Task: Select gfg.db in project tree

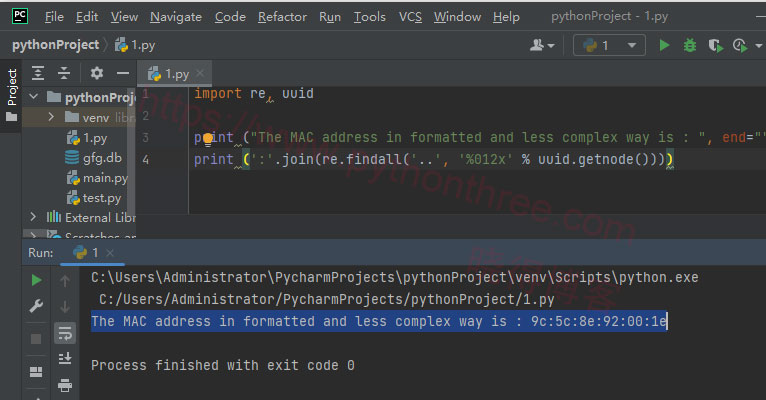Action: [x=93, y=158]
